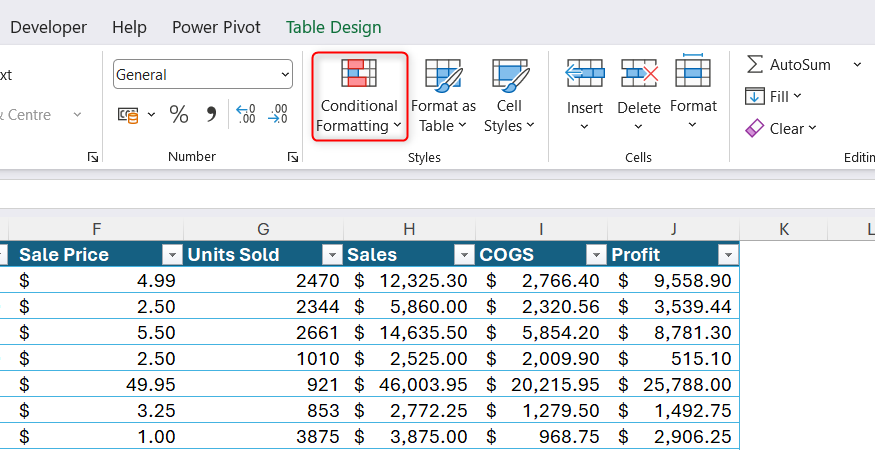Expand the Format cells dropdown arrow
Viewport: 875px width, 450px height.
pos(693,125)
